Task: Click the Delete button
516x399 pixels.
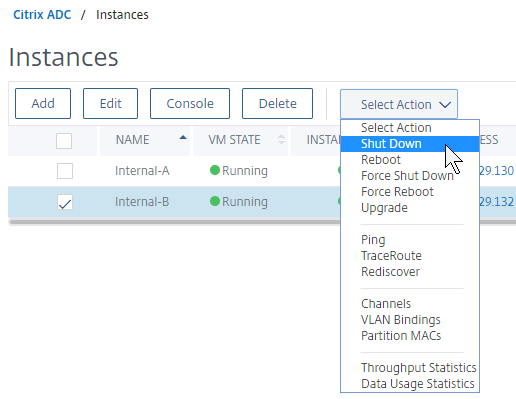Action: click(277, 103)
